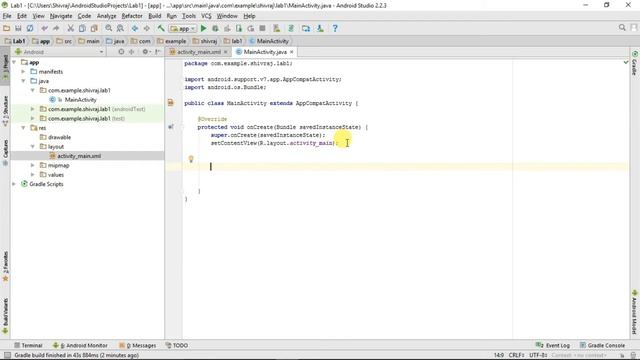
Task: Open the VCS menu
Action: click(x=206, y=16)
